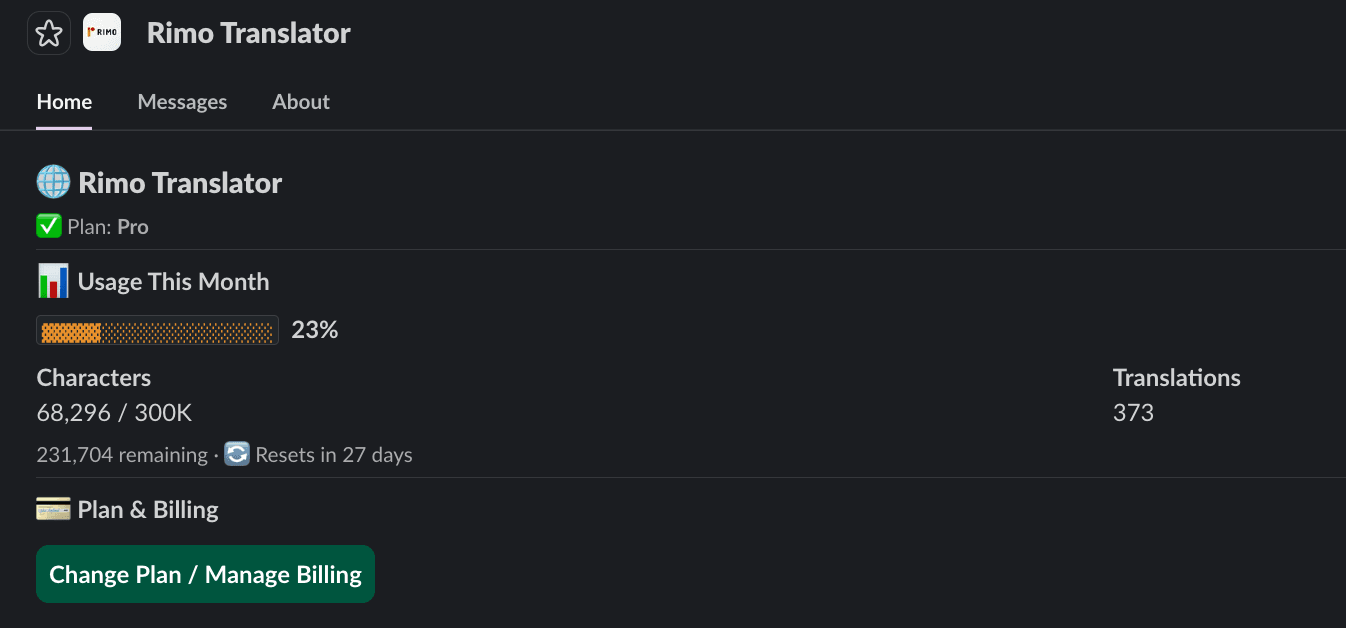Click the Pro plan label
Viewport: 1346px width, 628px height.
coord(132,226)
